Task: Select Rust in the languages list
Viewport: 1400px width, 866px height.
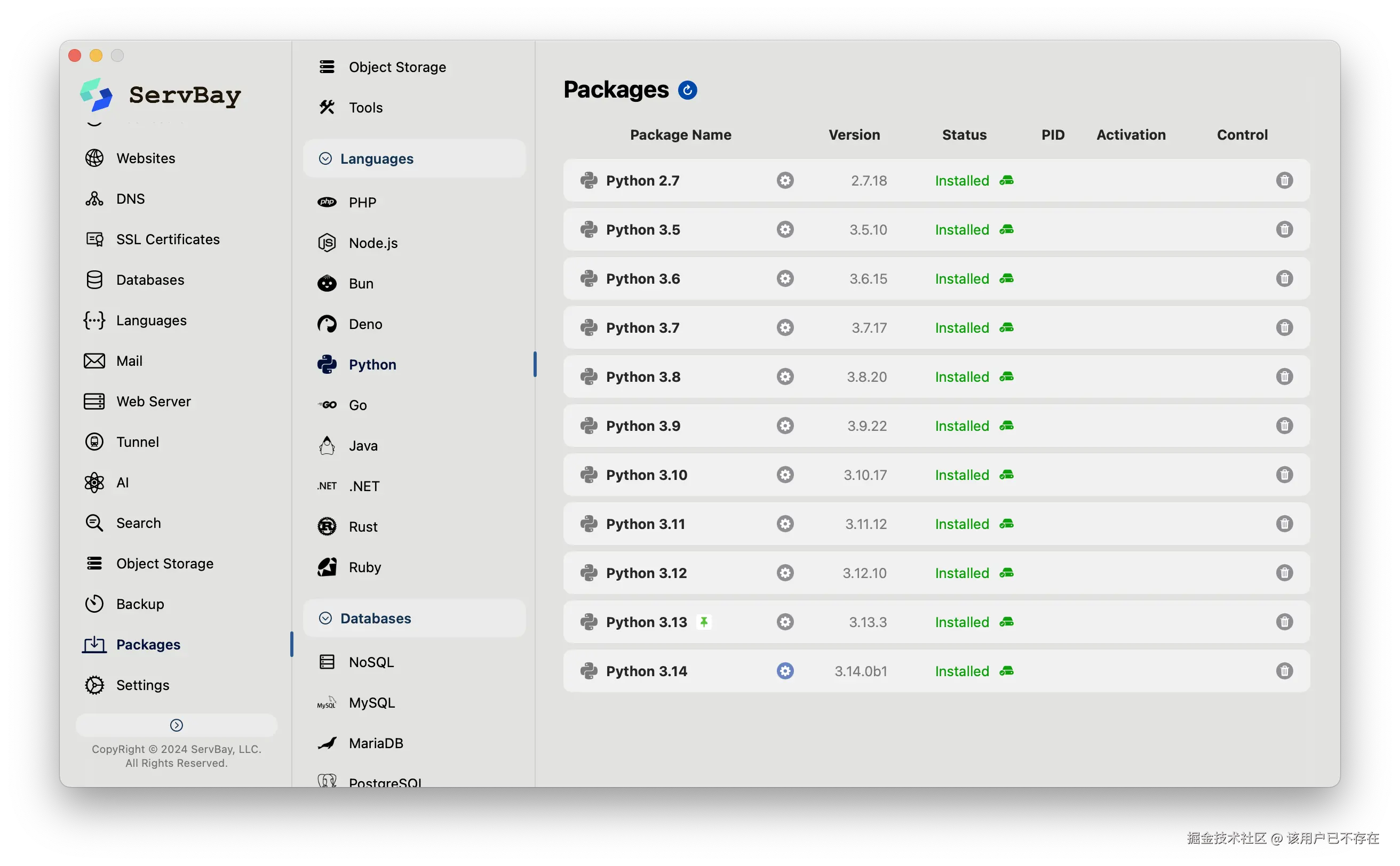Action: 363,526
